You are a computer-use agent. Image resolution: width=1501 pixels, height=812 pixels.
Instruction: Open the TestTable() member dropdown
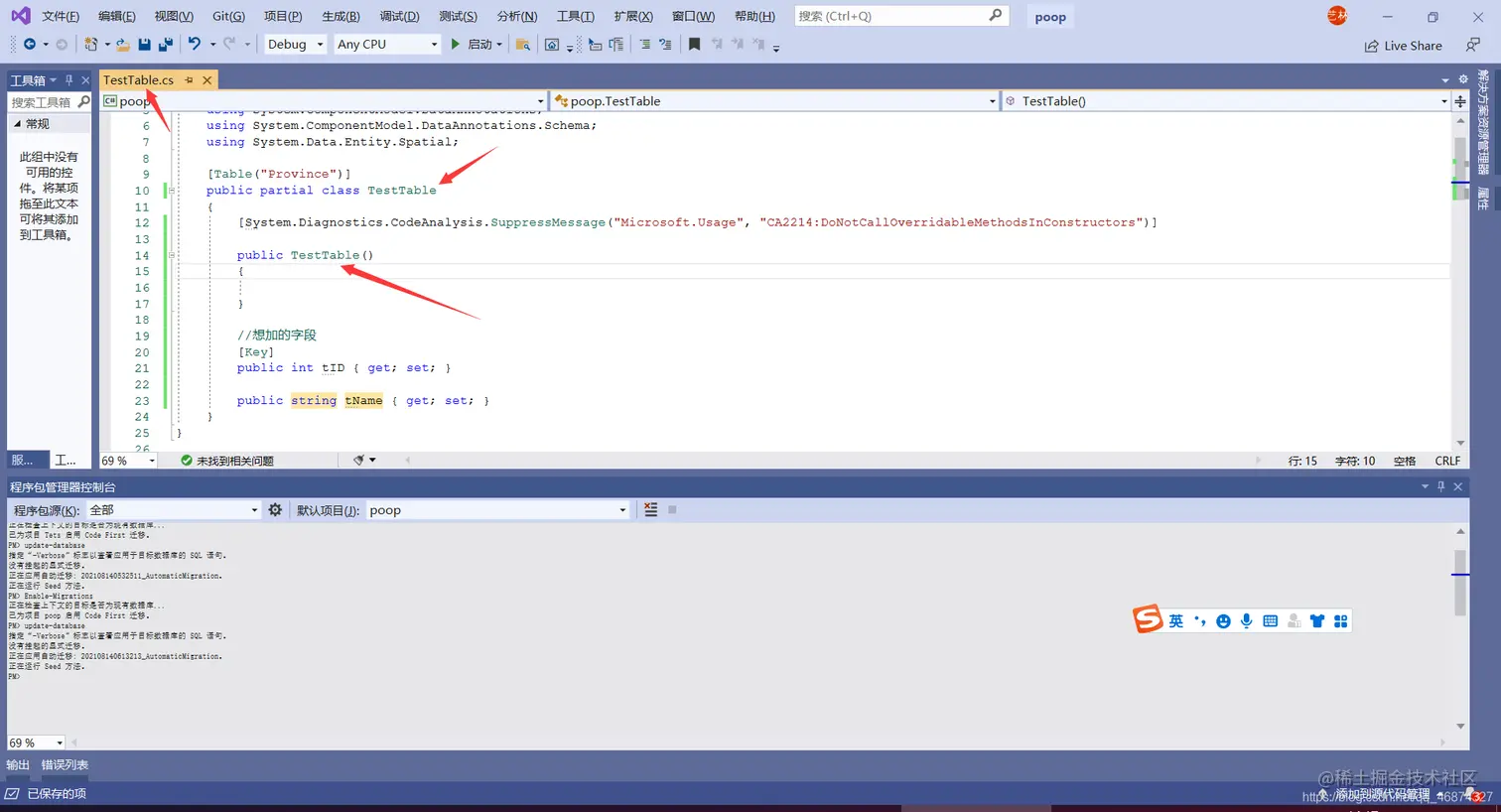[1226, 101]
